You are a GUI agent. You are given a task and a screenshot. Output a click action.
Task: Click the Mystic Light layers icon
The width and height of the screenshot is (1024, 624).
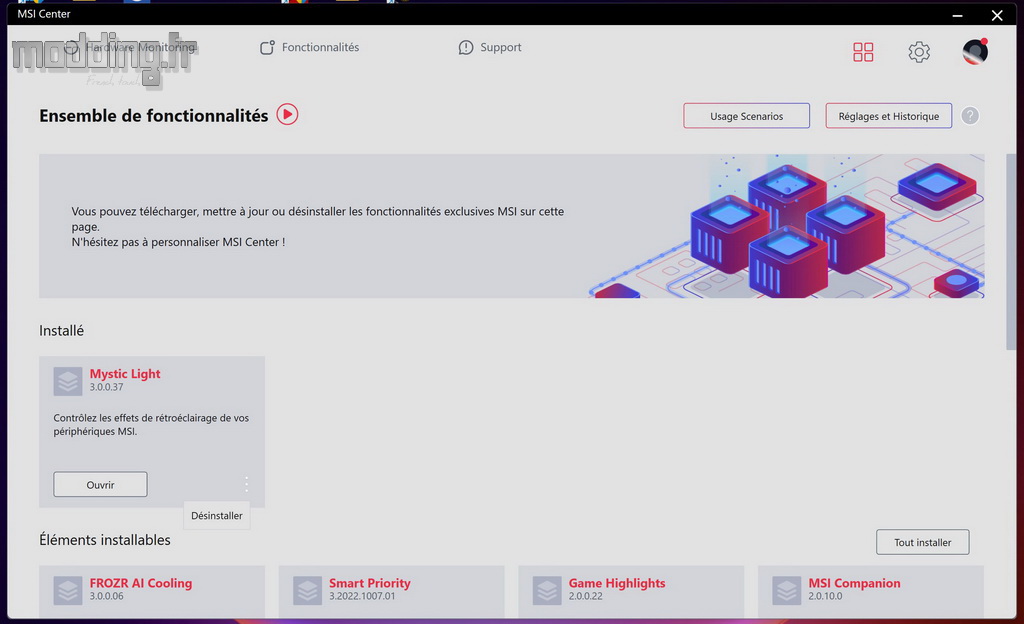tap(68, 381)
